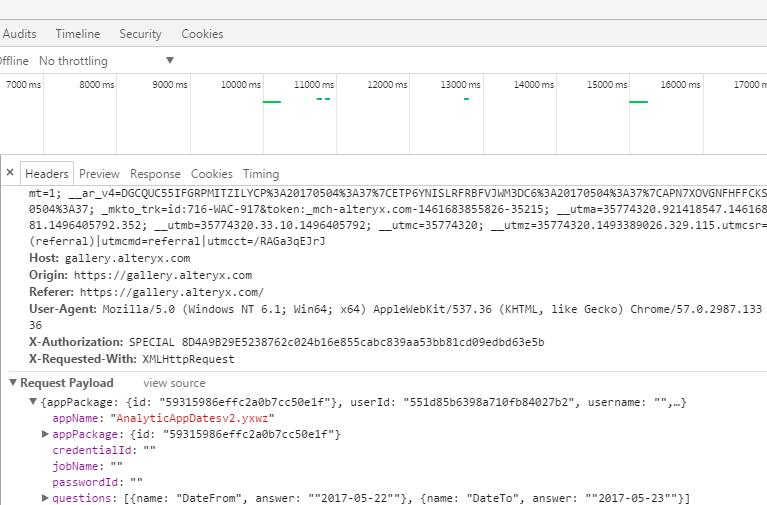Click the green request bar after 10000 ms
Image resolution: width=767 pixels, height=505 pixels.
coord(272,102)
